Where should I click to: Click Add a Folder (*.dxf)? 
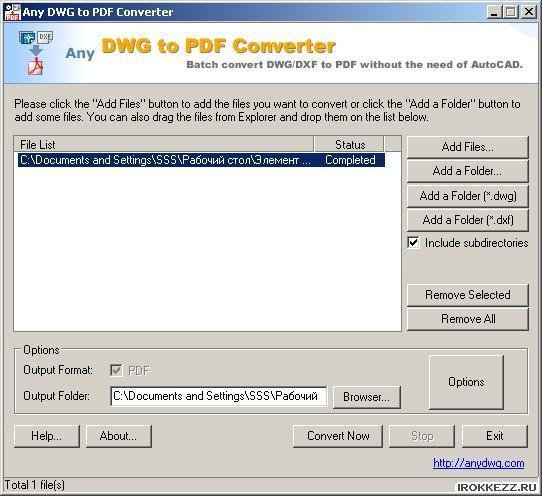(468, 220)
